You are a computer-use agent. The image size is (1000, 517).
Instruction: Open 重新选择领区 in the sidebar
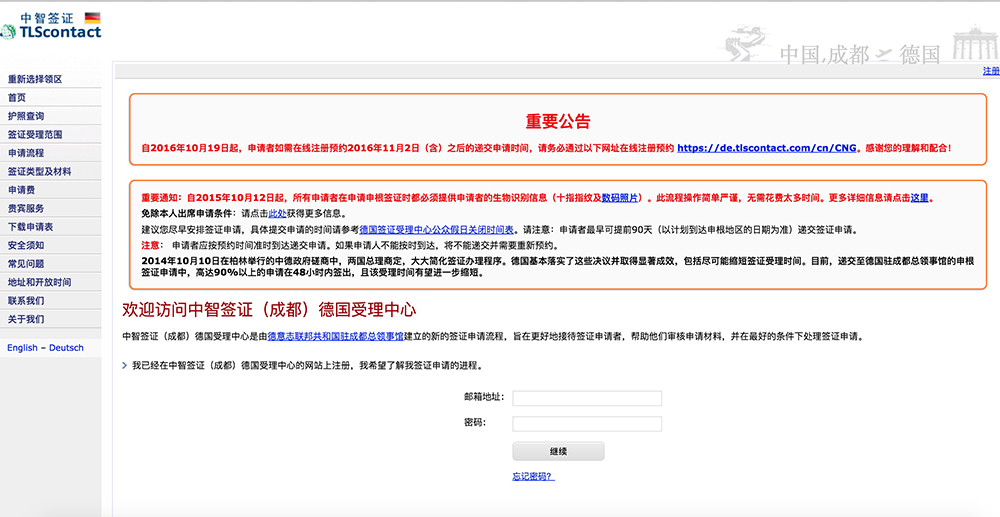coord(36,79)
